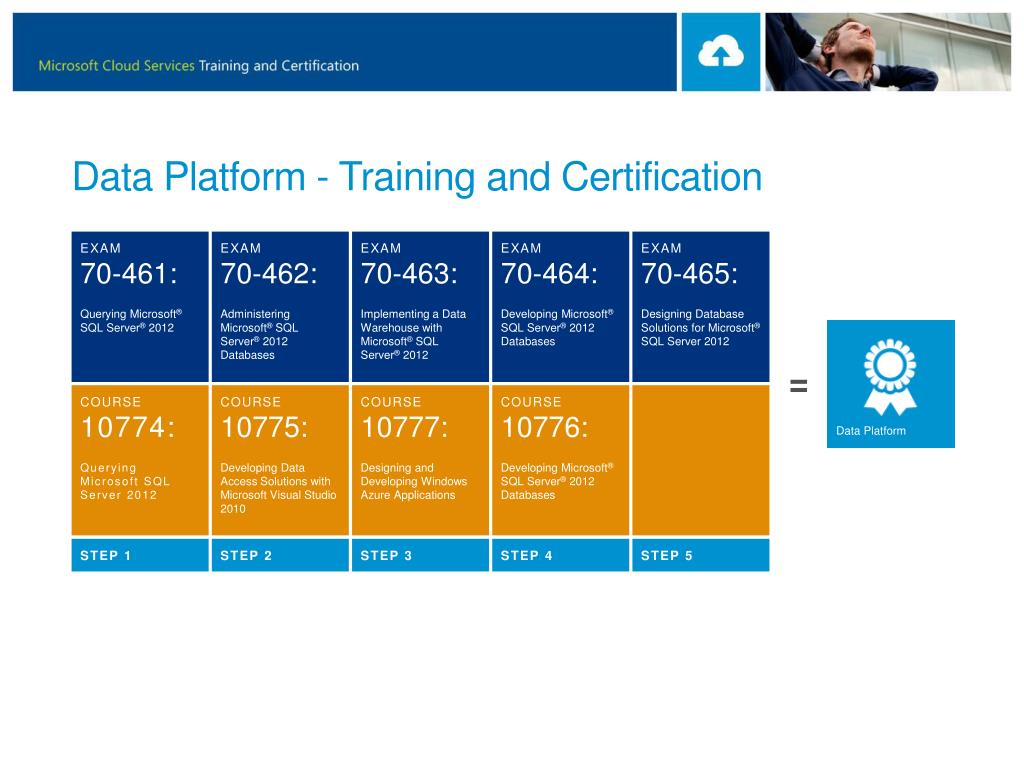Click the STEP 2 bar
1024x768 pixels.
280,555
